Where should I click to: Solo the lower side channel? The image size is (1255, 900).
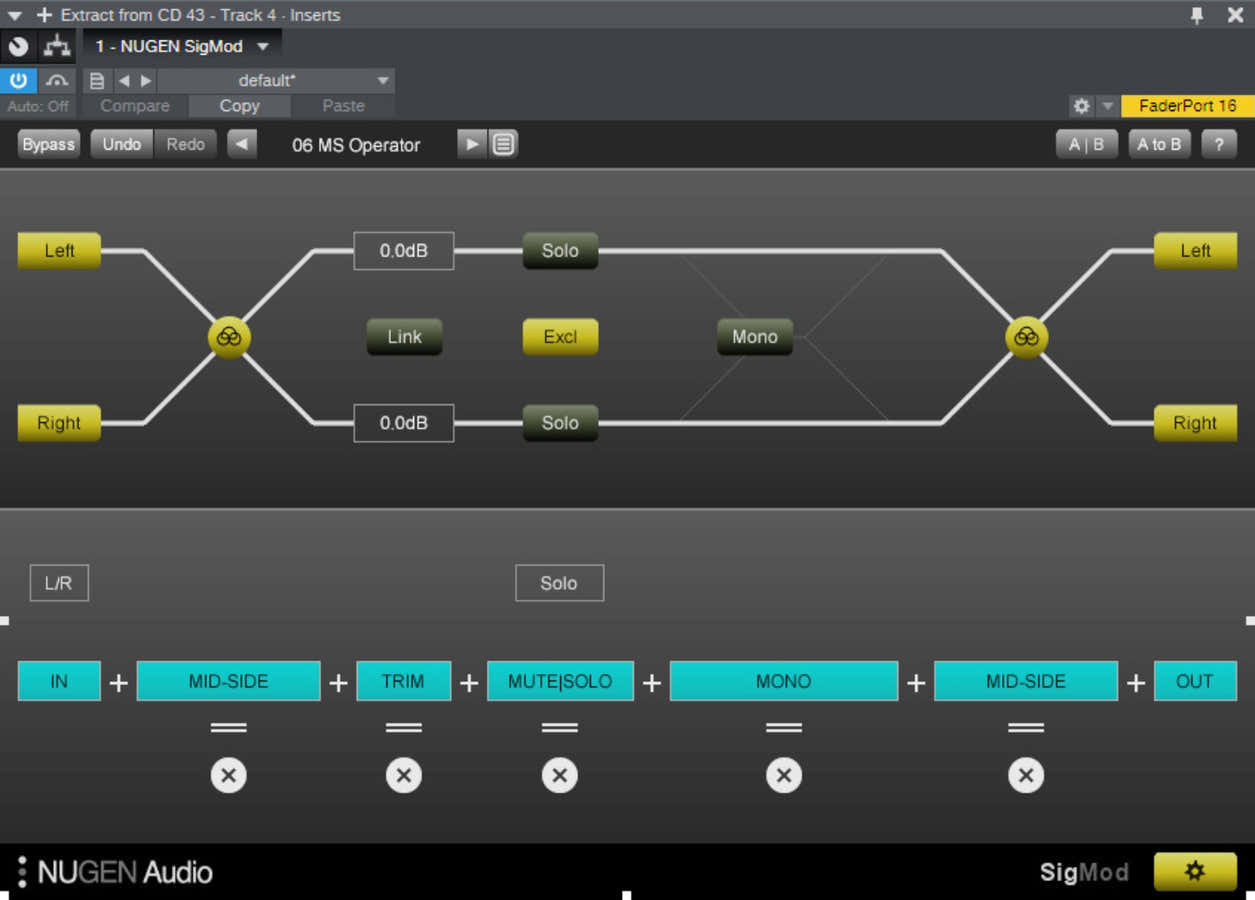(560, 423)
